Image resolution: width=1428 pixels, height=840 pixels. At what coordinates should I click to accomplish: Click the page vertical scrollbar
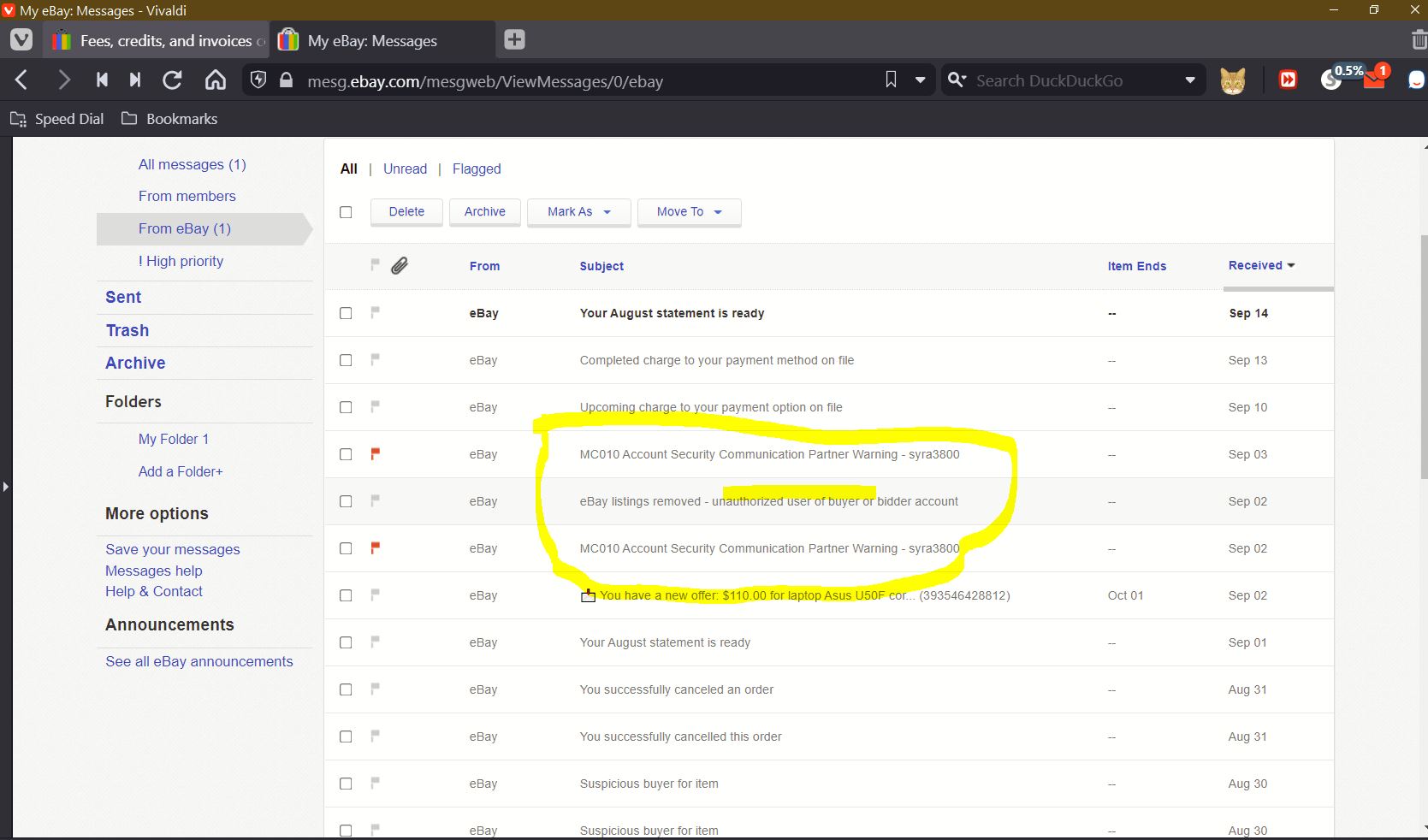coord(1423,357)
